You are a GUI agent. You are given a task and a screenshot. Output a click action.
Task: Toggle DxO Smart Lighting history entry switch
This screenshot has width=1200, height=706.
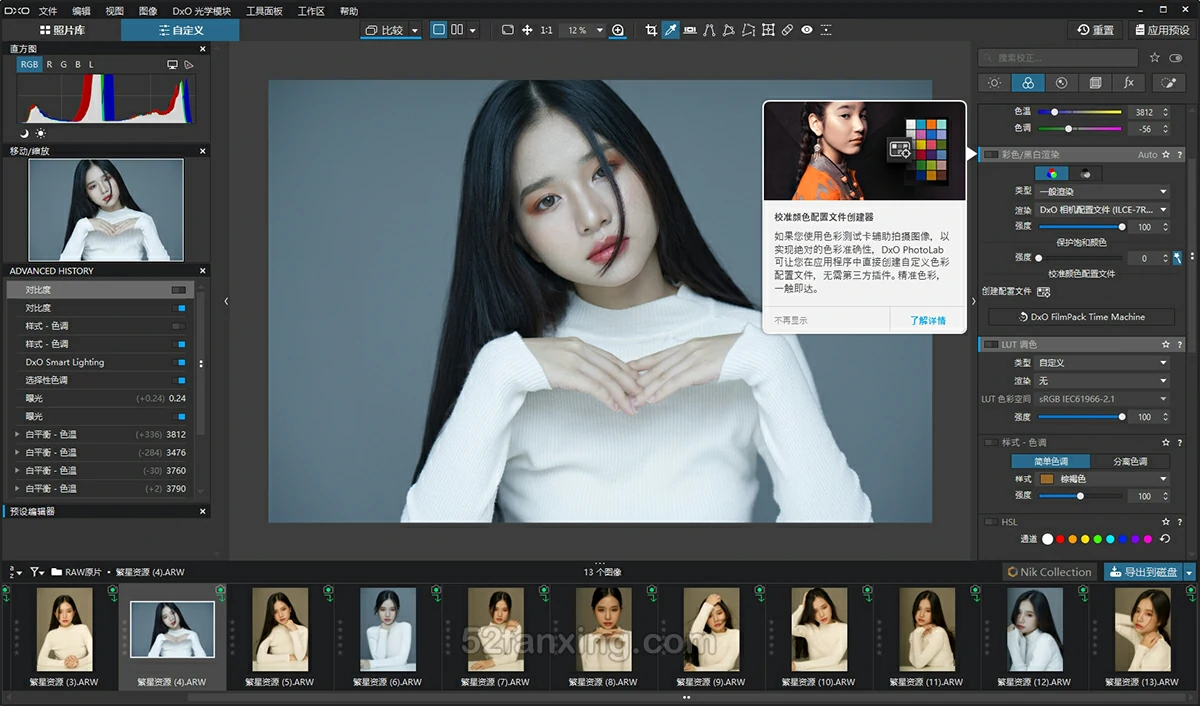click(179, 362)
